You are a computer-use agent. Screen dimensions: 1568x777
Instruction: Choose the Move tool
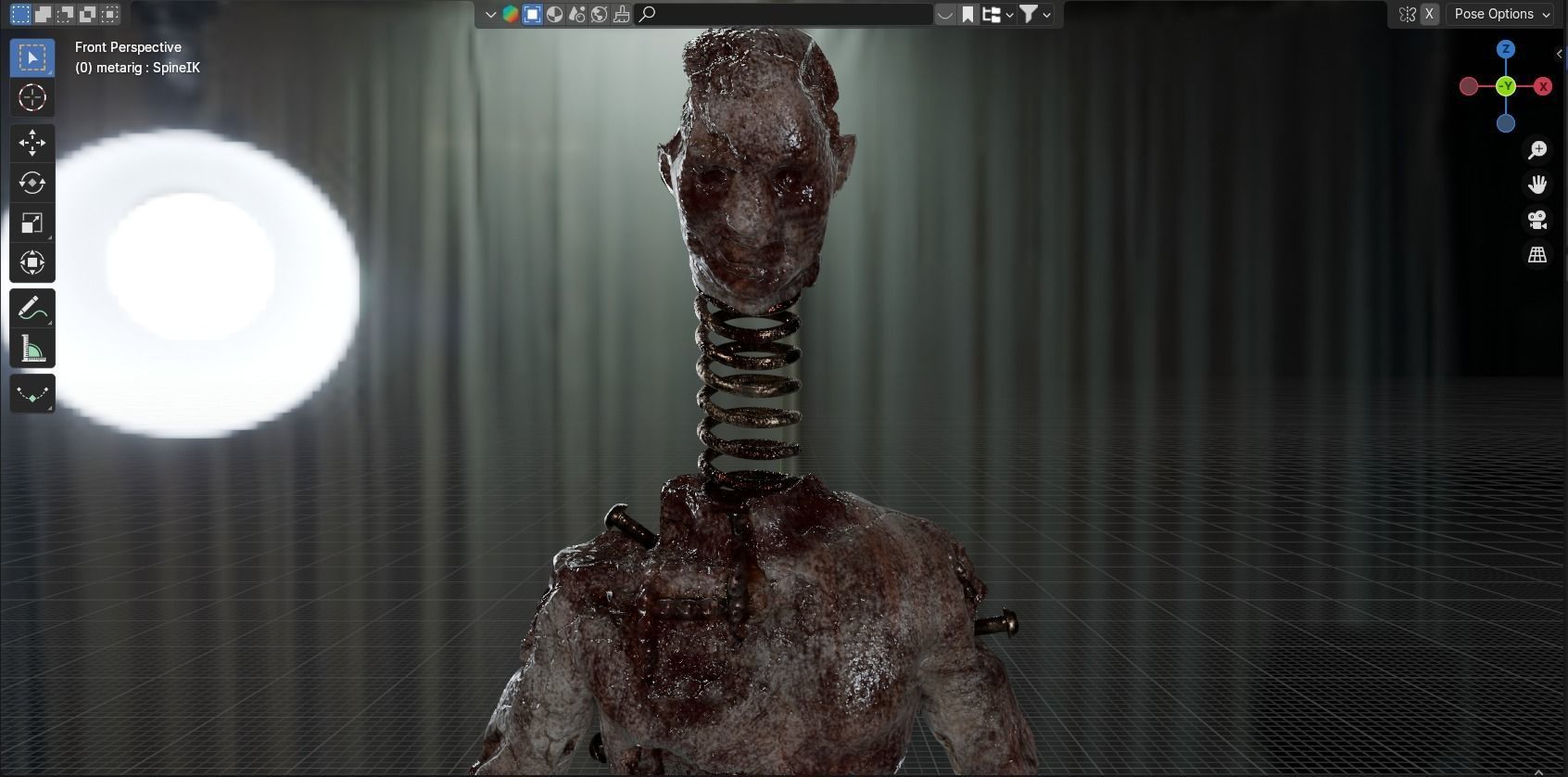point(32,143)
